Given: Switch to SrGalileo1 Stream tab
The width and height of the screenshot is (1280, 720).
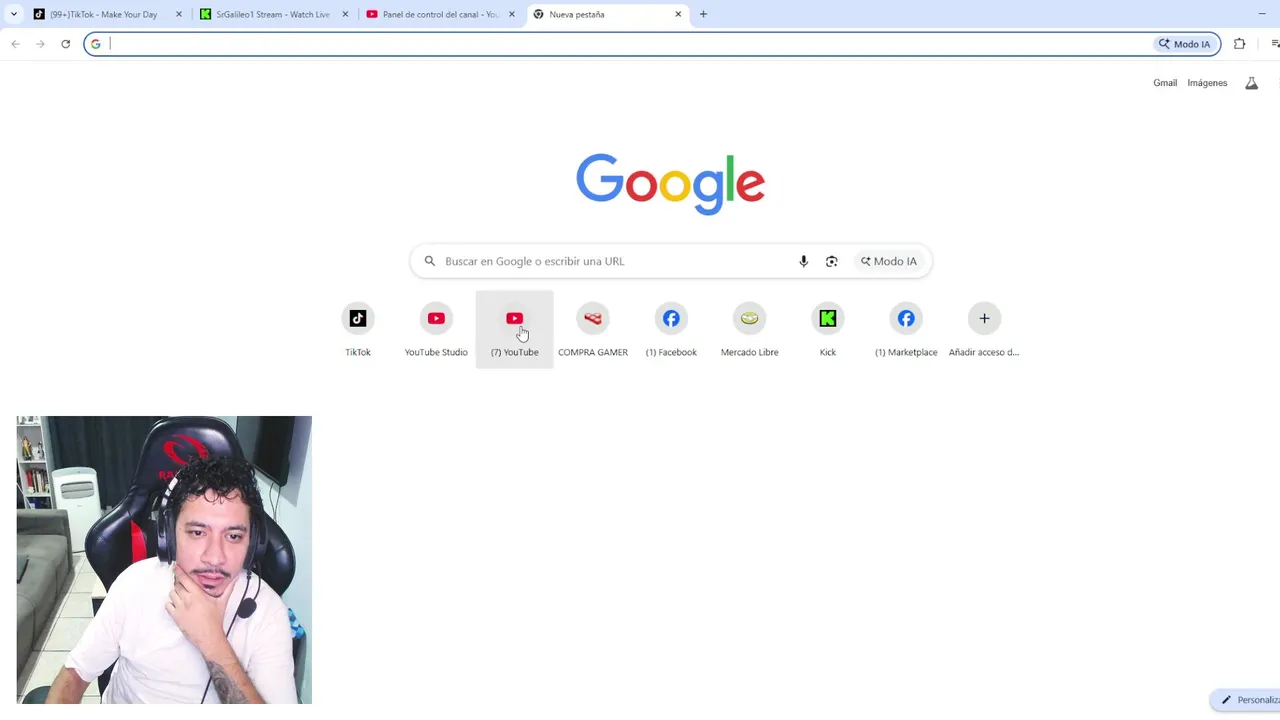Looking at the screenshot, I should tap(272, 14).
